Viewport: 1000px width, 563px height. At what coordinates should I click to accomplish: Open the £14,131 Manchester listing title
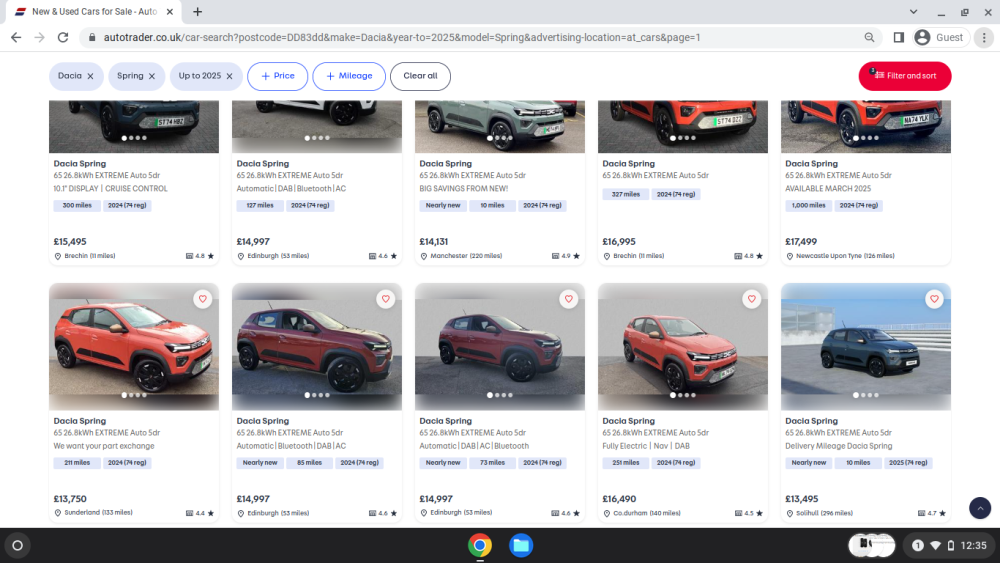(x=446, y=164)
